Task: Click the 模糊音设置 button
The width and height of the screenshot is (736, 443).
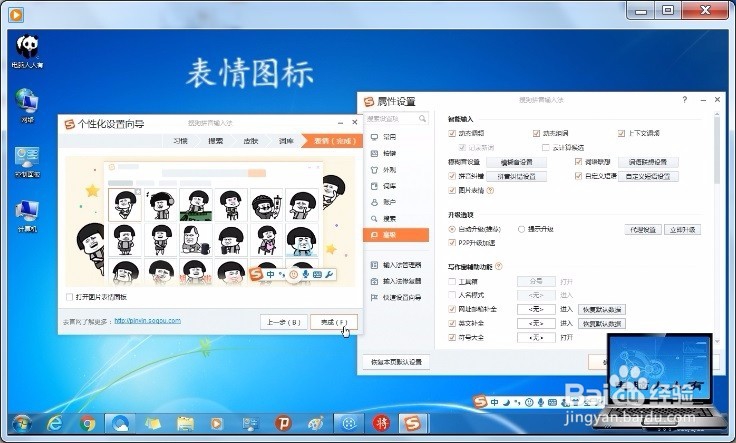Action: [516, 162]
